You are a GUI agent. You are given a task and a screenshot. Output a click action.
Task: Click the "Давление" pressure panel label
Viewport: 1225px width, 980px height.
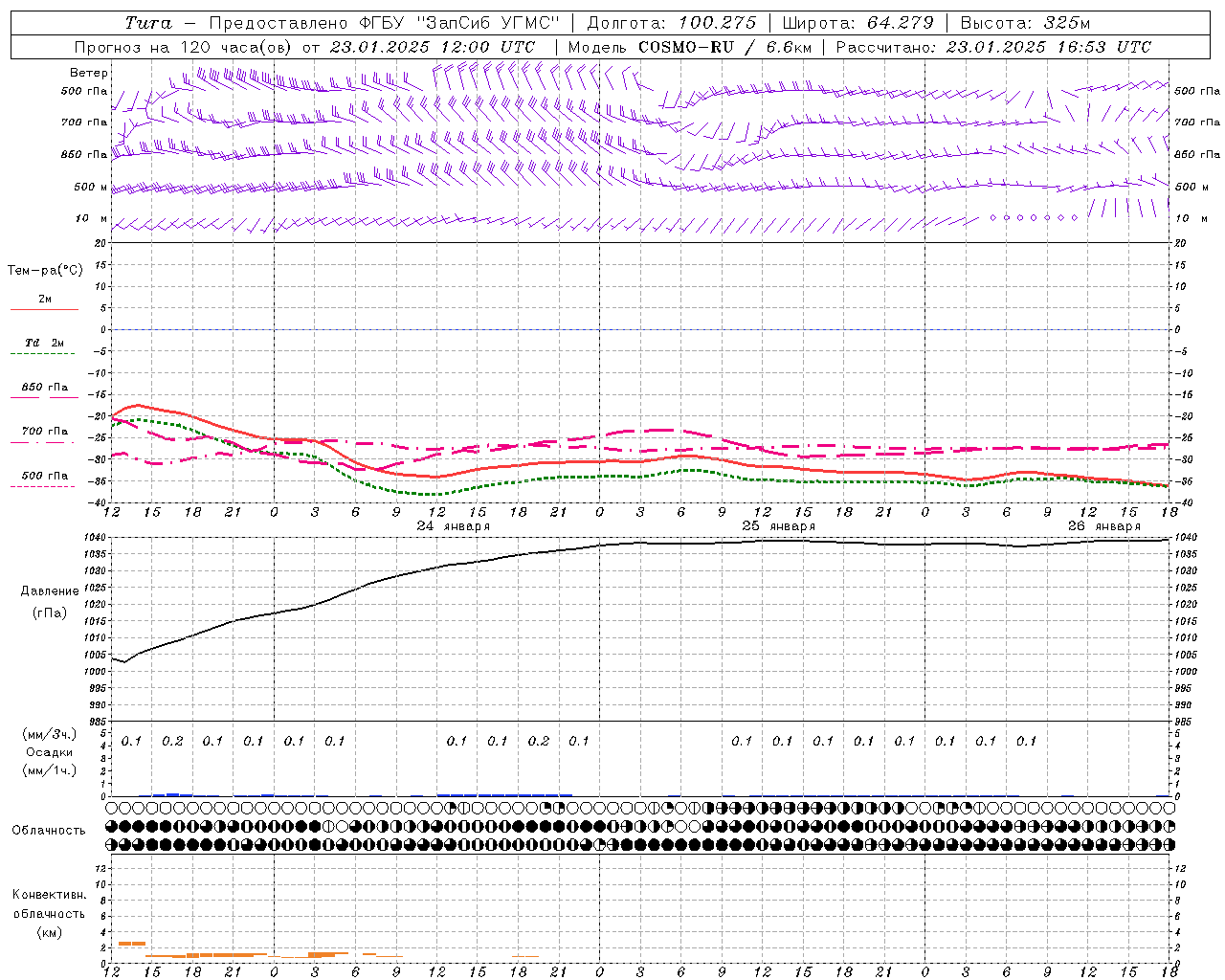tap(50, 591)
